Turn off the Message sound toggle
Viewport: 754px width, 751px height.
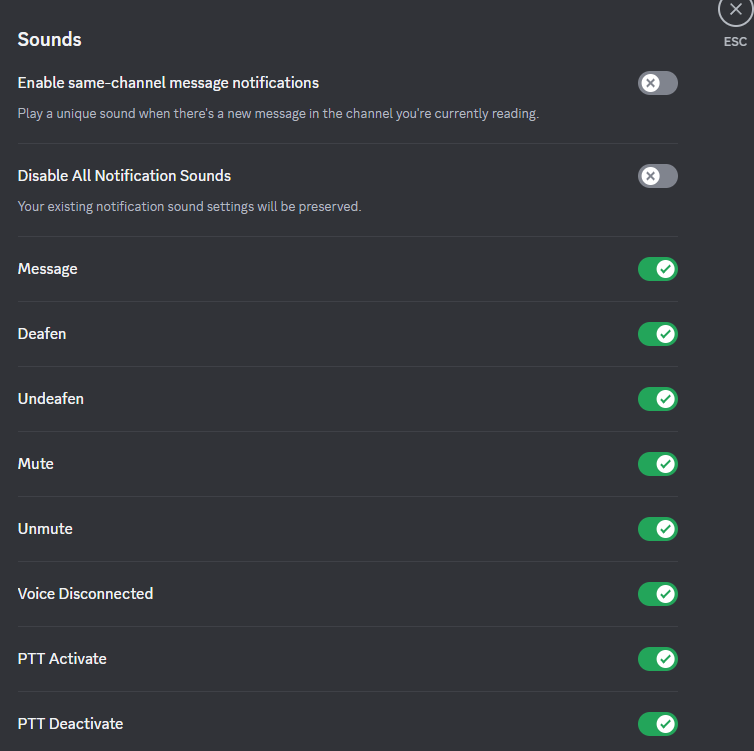[658, 269]
